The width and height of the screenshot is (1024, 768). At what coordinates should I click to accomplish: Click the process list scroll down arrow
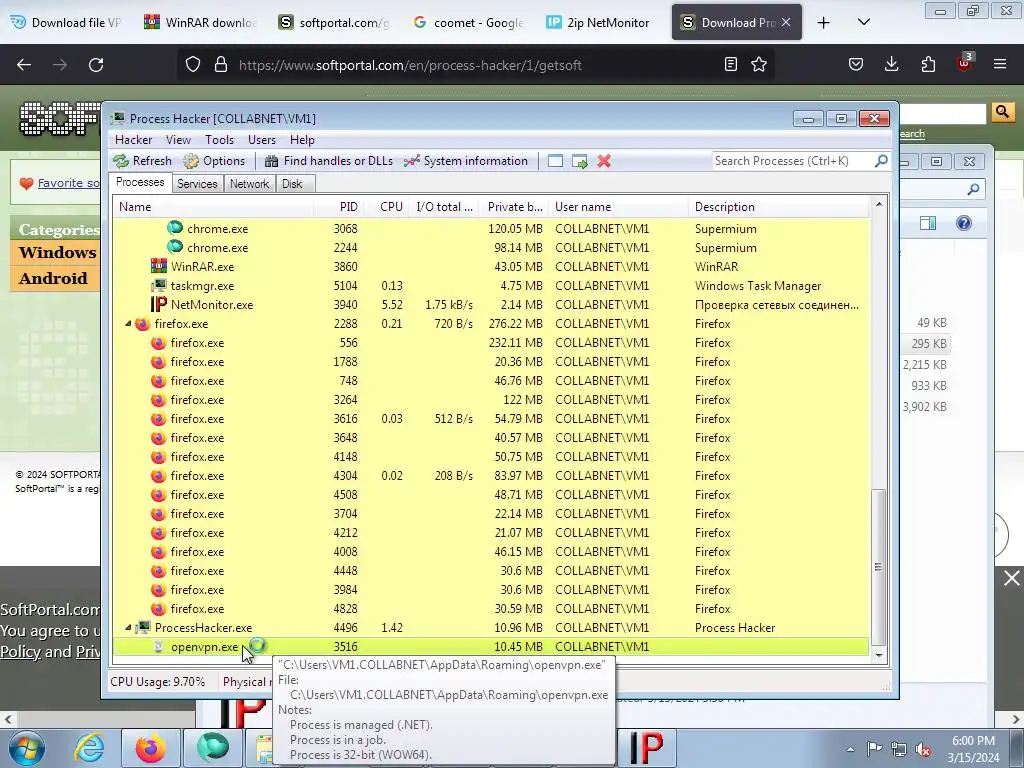[878, 655]
